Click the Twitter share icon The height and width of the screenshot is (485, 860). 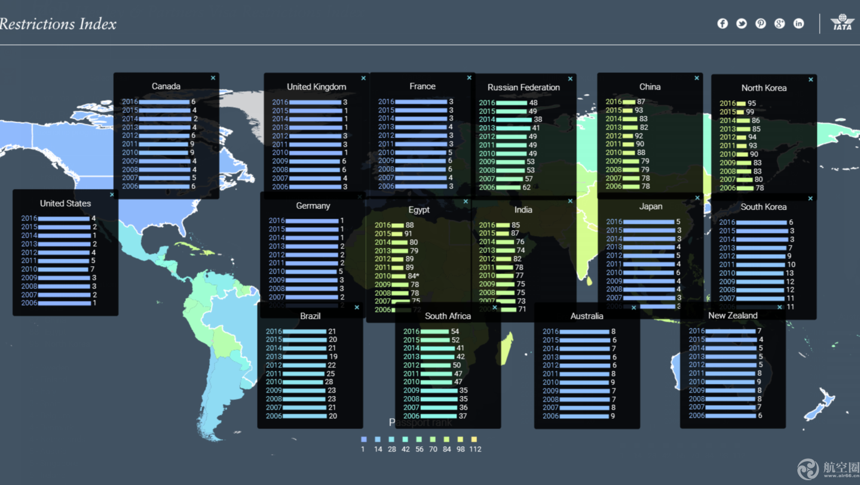[x=741, y=23]
